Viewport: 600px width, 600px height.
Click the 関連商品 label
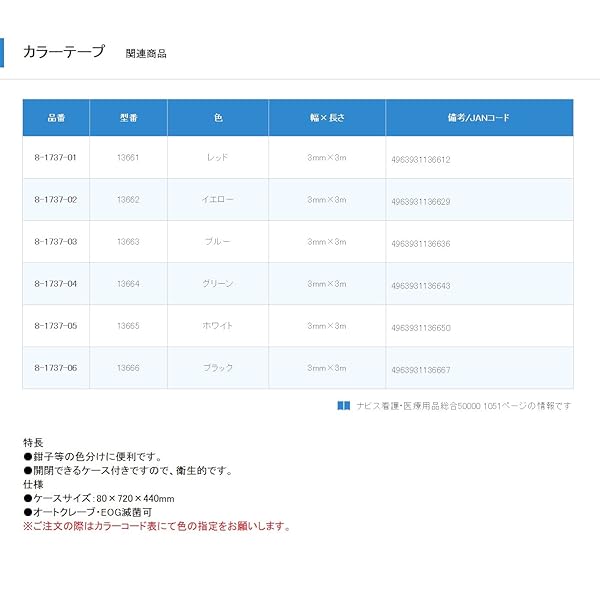click(146, 53)
